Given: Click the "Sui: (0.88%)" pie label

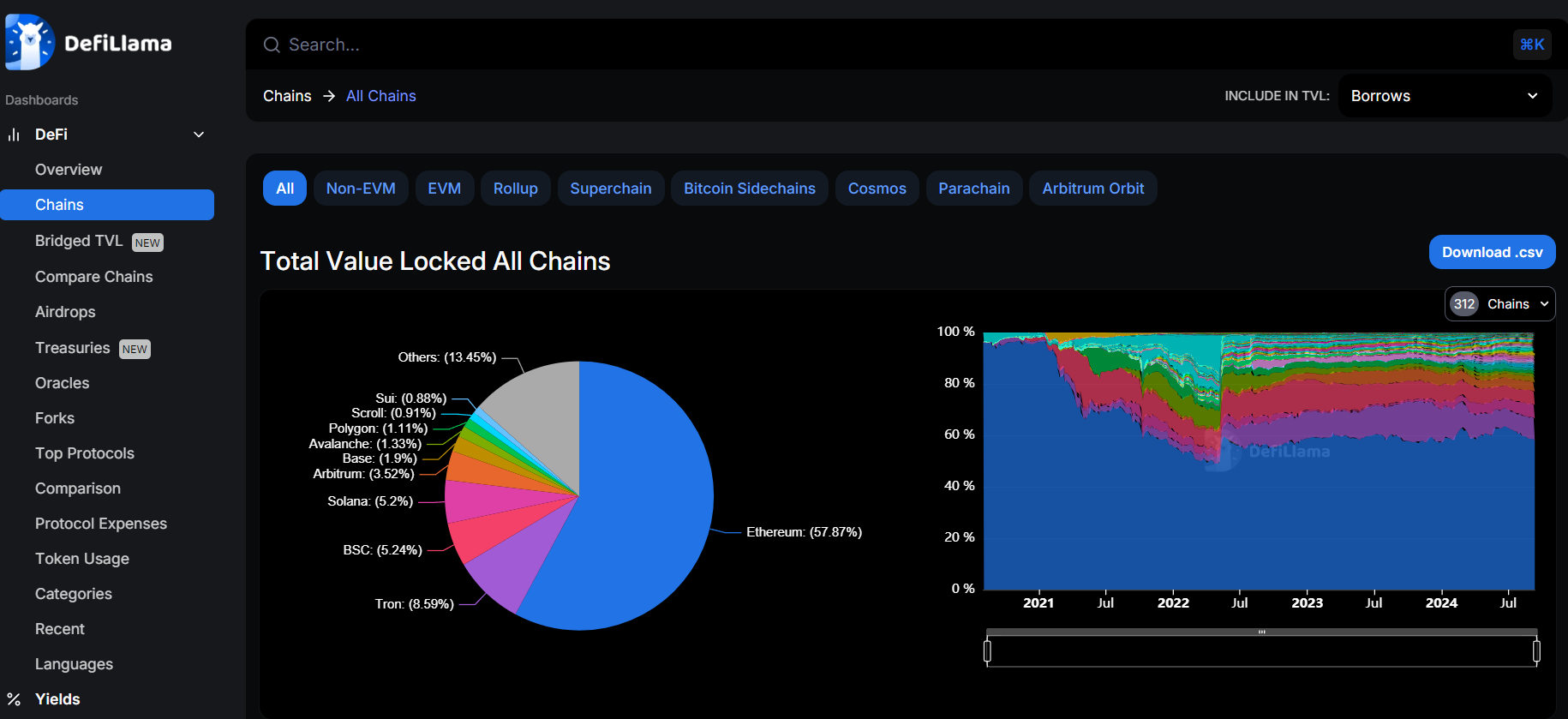Looking at the screenshot, I should [410, 398].
